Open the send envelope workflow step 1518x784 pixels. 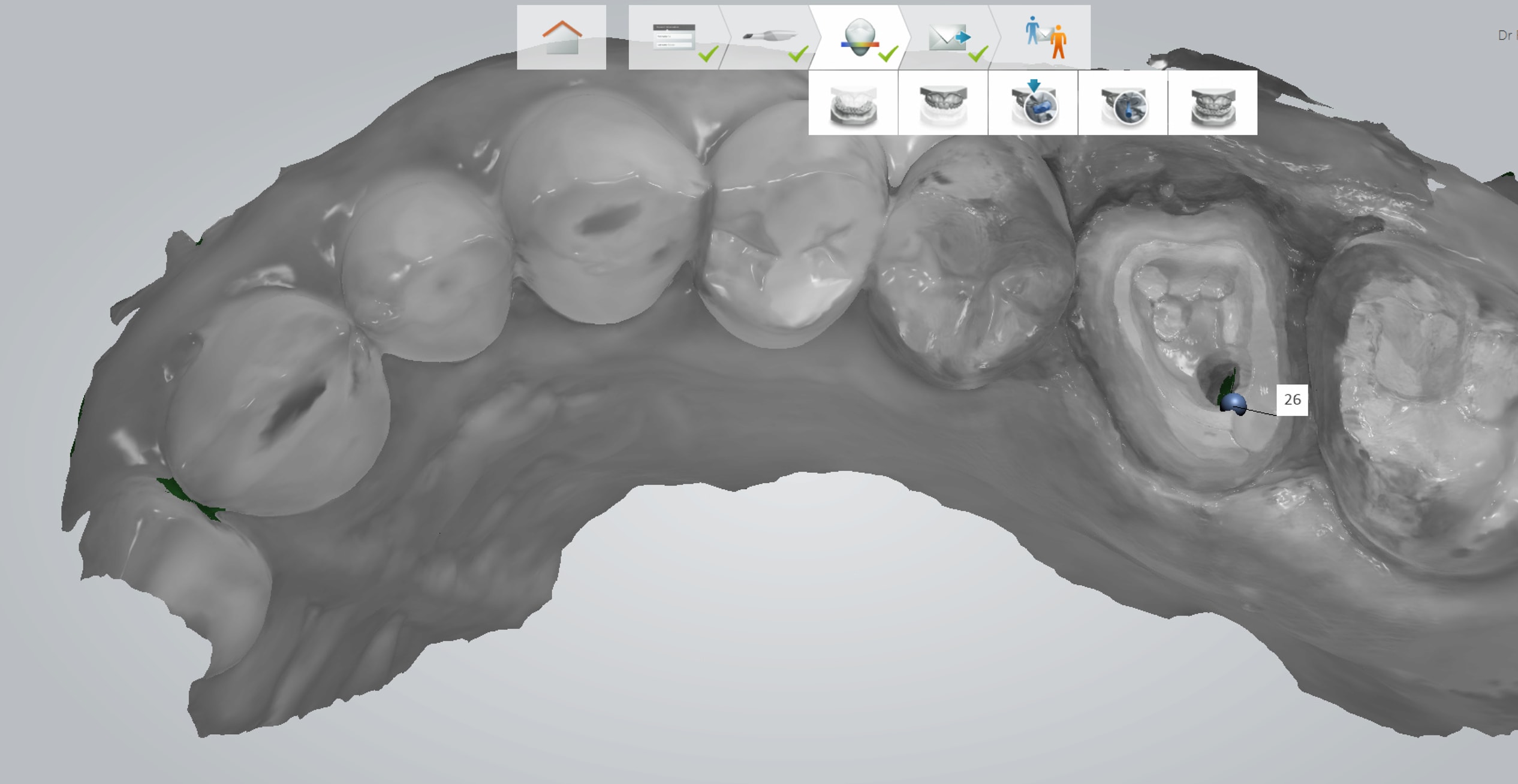[x=949, y=37]
